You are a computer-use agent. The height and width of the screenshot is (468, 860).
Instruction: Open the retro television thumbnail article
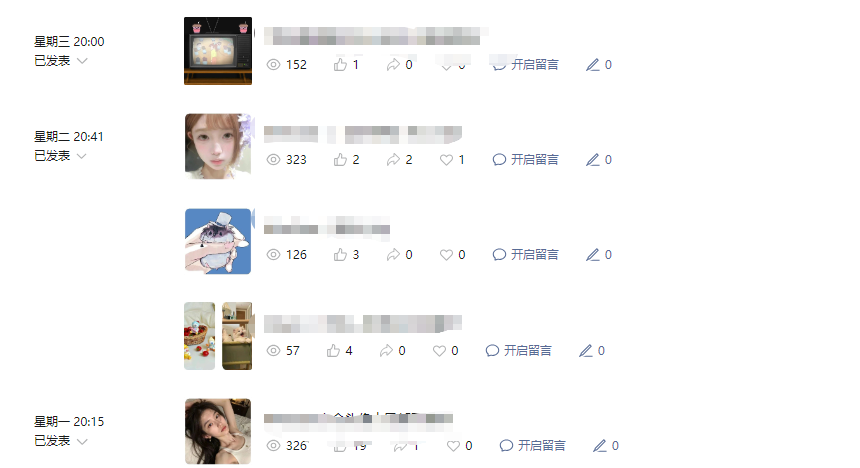[218, 51]
